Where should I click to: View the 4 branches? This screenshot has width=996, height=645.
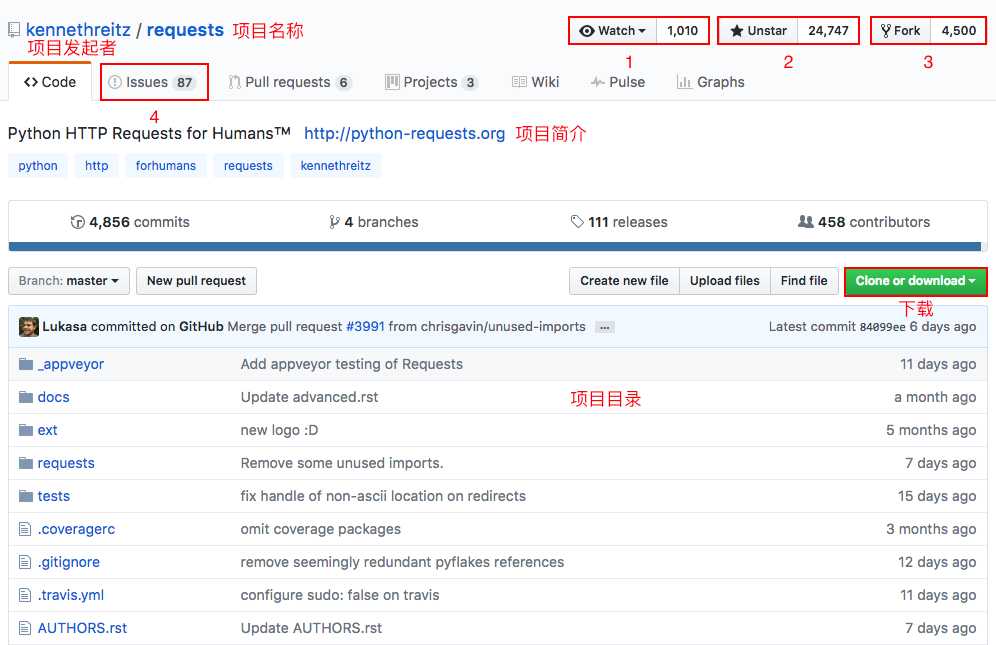click(374, 222)
